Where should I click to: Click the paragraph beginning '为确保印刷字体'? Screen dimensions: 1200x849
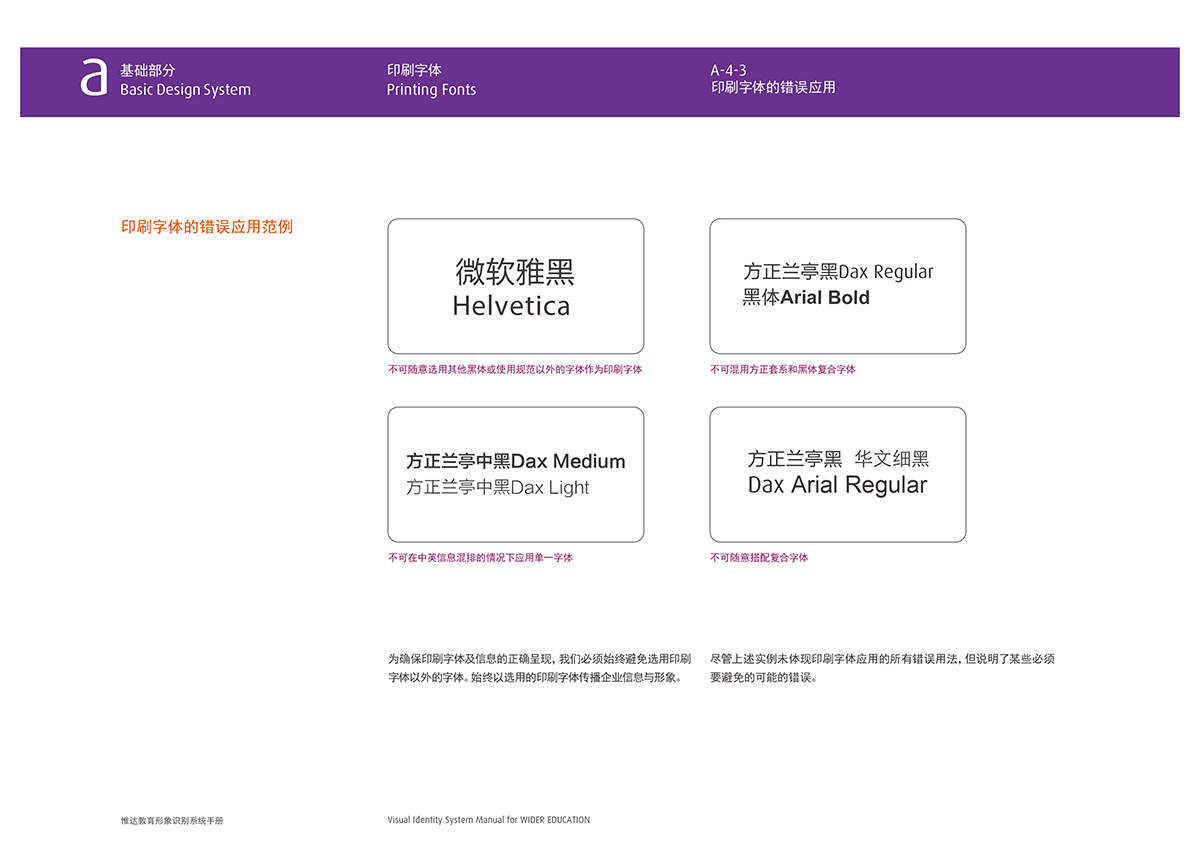tap(539, 668)
